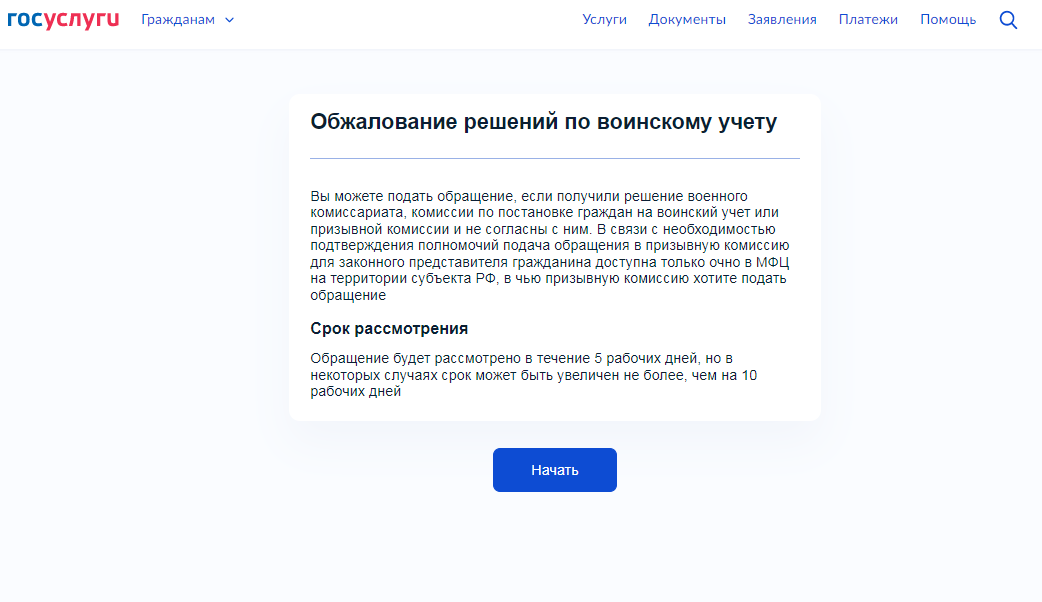Open the Гражданам audience dropdown
The height and width of the screenshot is (602, 1042).
(x=178, y=20)
